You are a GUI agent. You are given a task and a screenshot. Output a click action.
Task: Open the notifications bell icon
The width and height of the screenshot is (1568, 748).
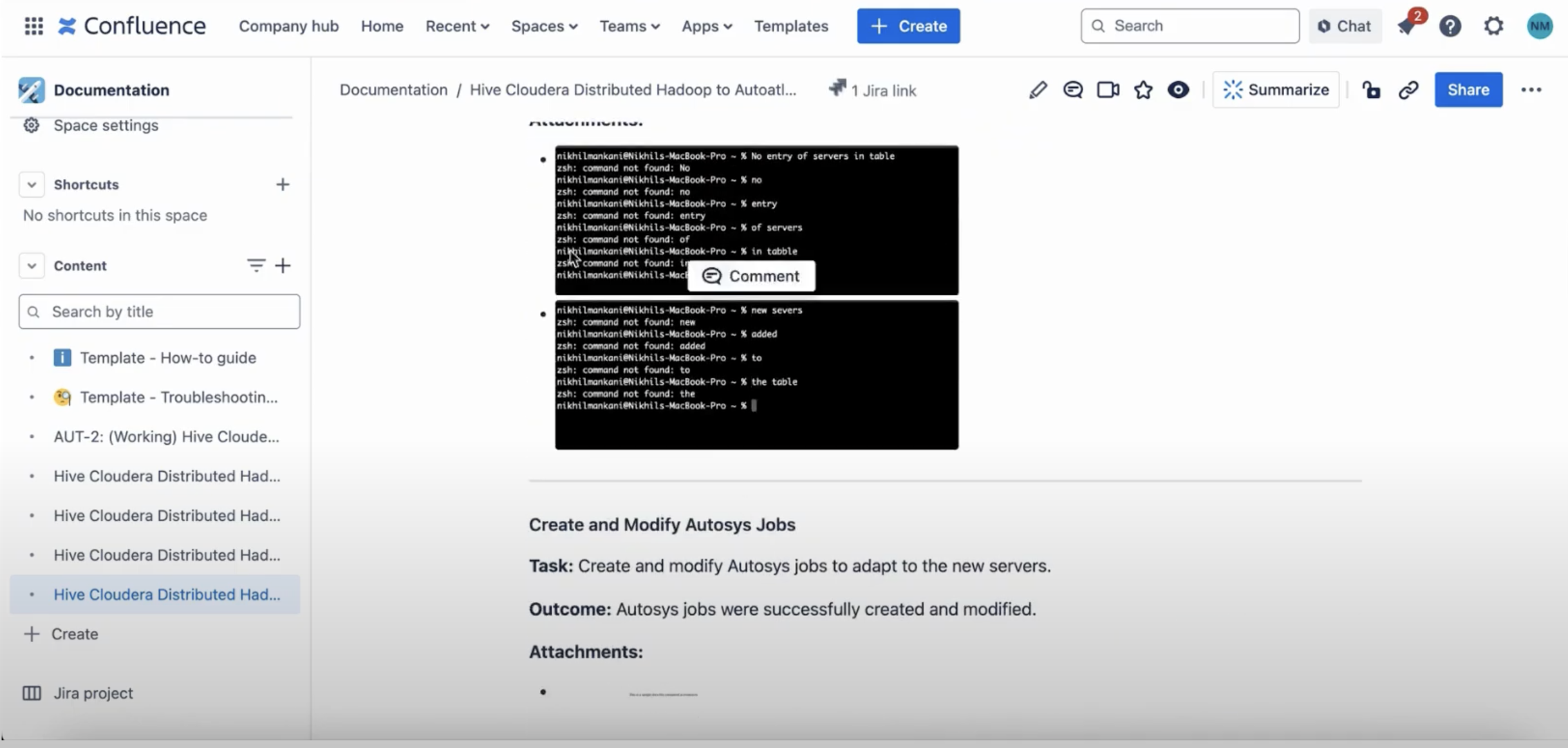(1407, 26)
